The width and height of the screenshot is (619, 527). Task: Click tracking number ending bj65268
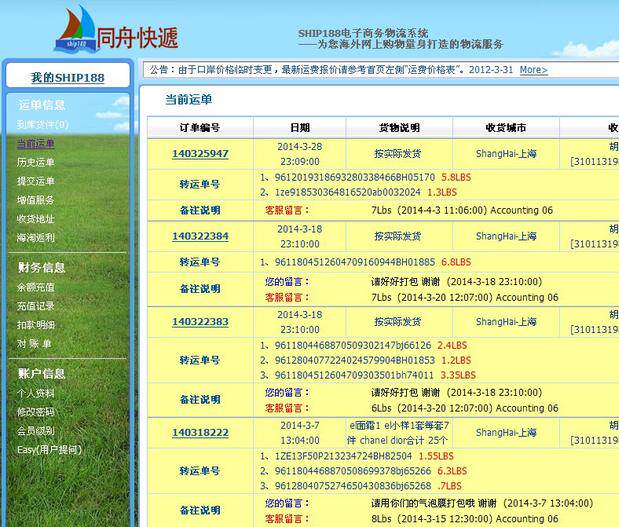click(353, 486)
